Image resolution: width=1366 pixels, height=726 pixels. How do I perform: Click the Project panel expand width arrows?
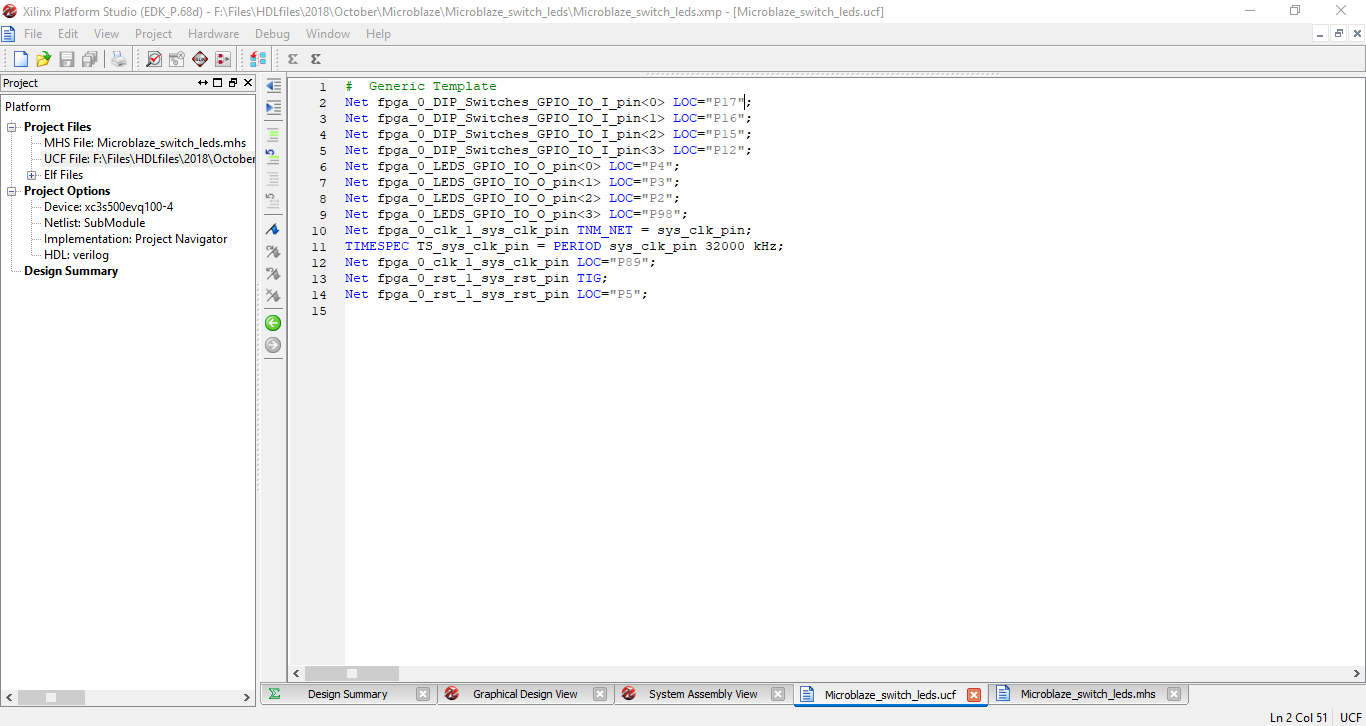203,83
